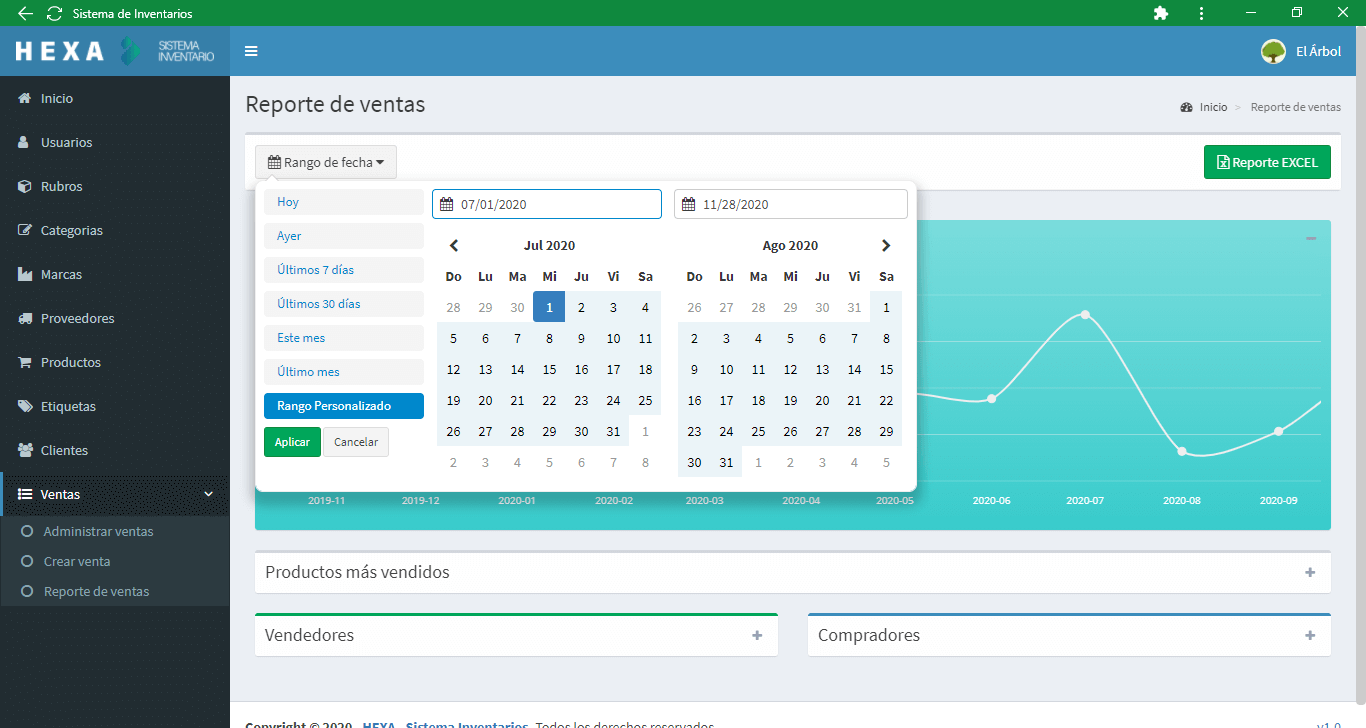Click the green Aplicar button

coord(292,442)
